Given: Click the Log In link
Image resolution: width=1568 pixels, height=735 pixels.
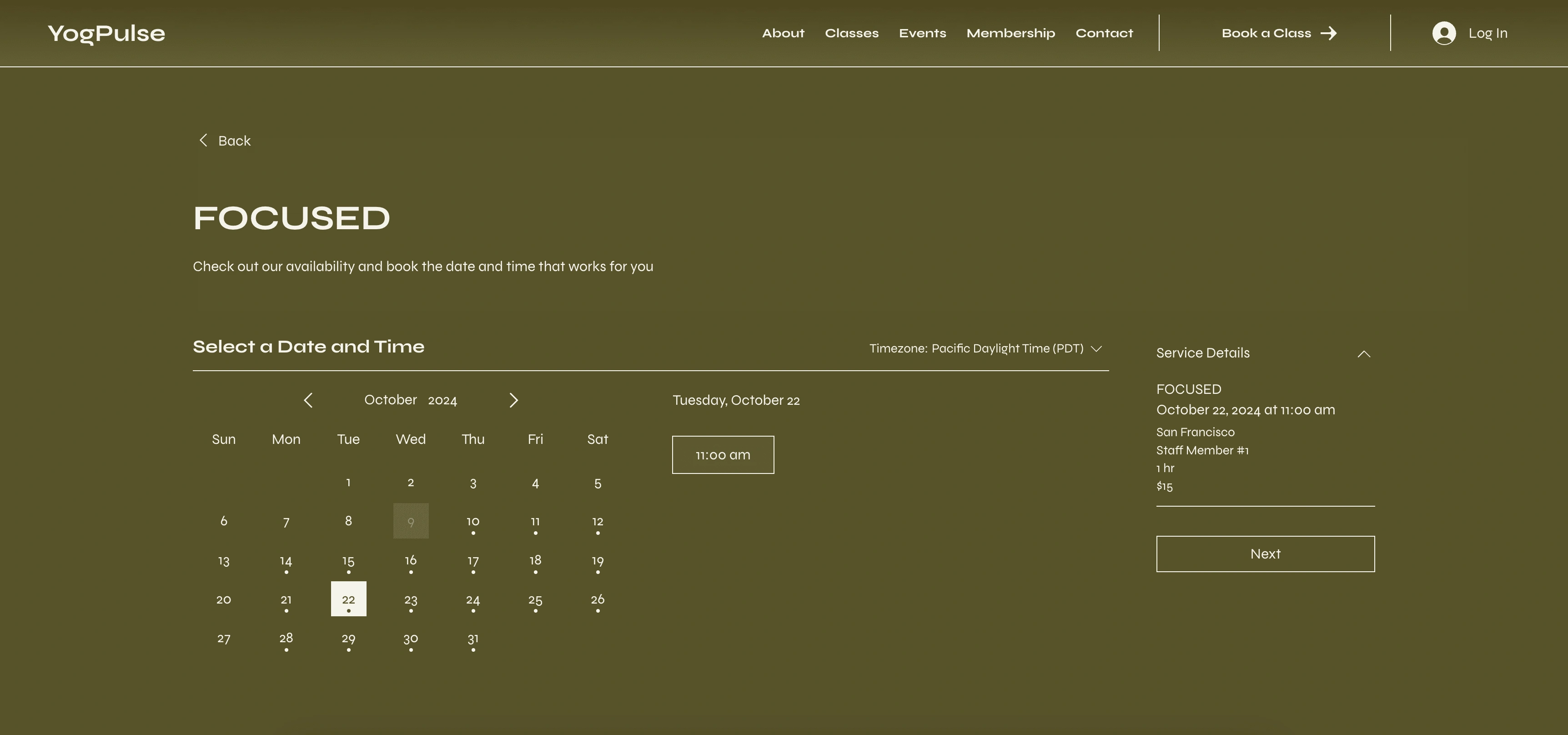Looking at the screenshot, I should pos(1488,33).
